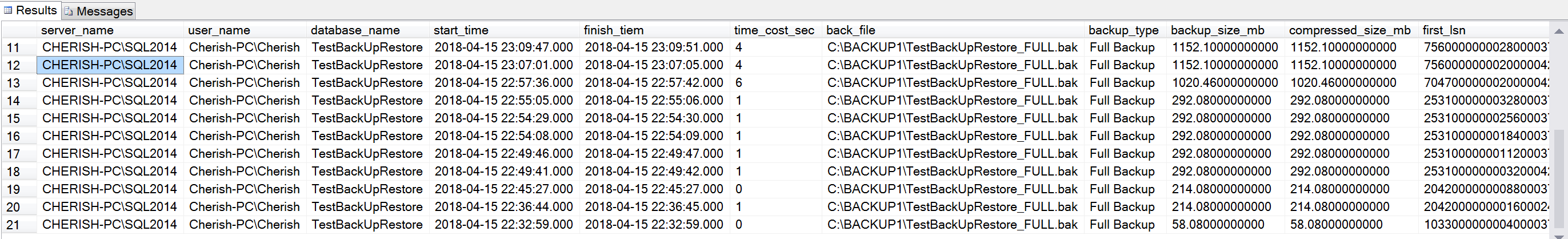Select the time_cost_sec column header

click(774, 30)
